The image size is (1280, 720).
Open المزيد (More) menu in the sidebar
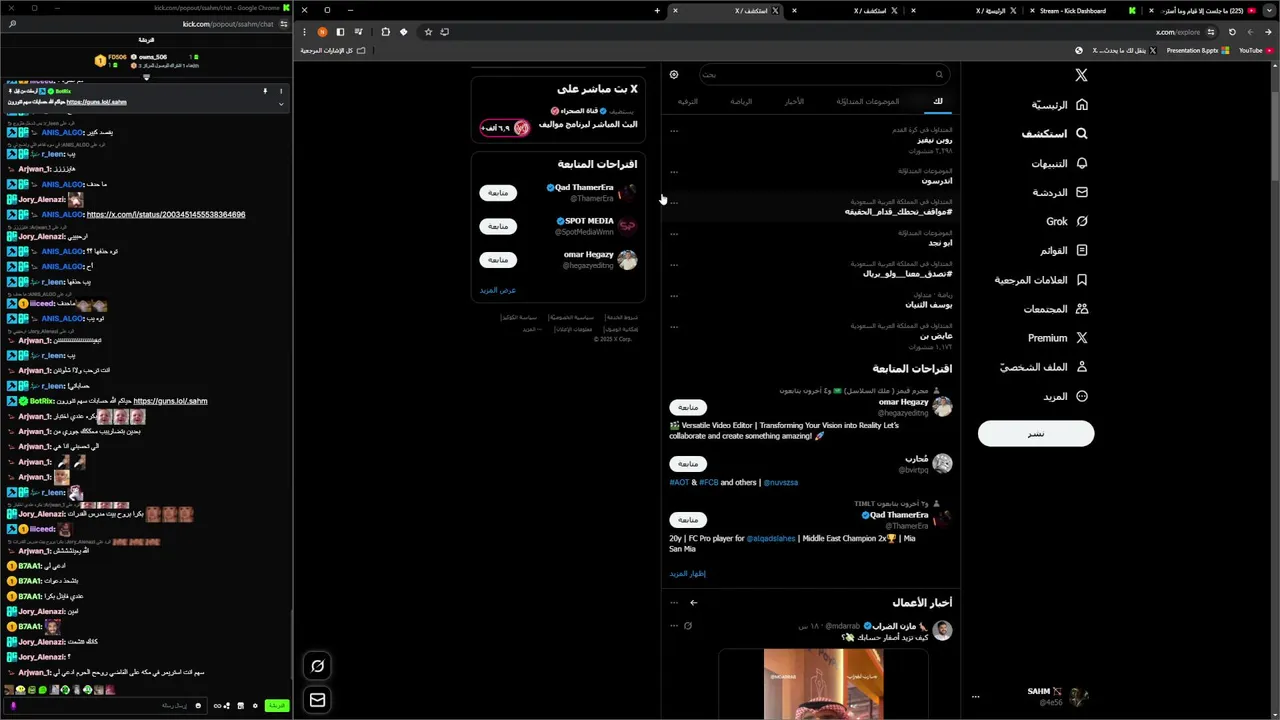[x=1065, y=396]
